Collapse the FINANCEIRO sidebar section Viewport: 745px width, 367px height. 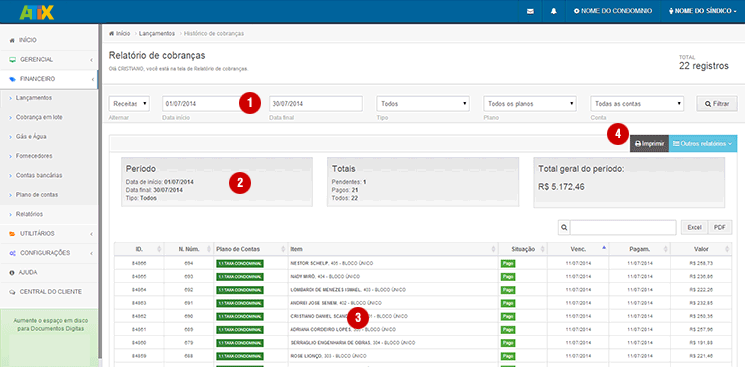[x=49, y=79]
